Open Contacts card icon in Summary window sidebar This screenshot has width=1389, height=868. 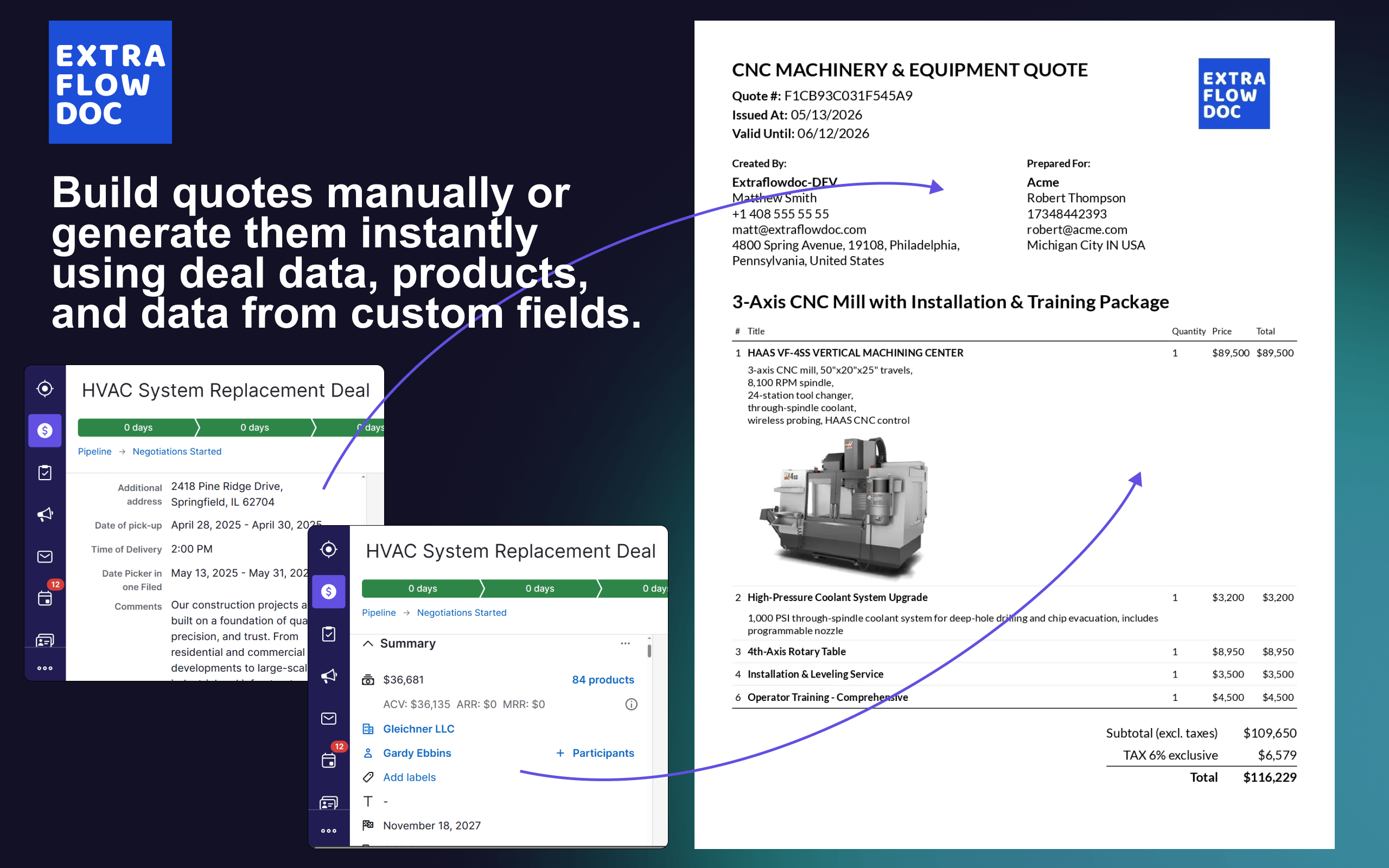click(329, 802)
